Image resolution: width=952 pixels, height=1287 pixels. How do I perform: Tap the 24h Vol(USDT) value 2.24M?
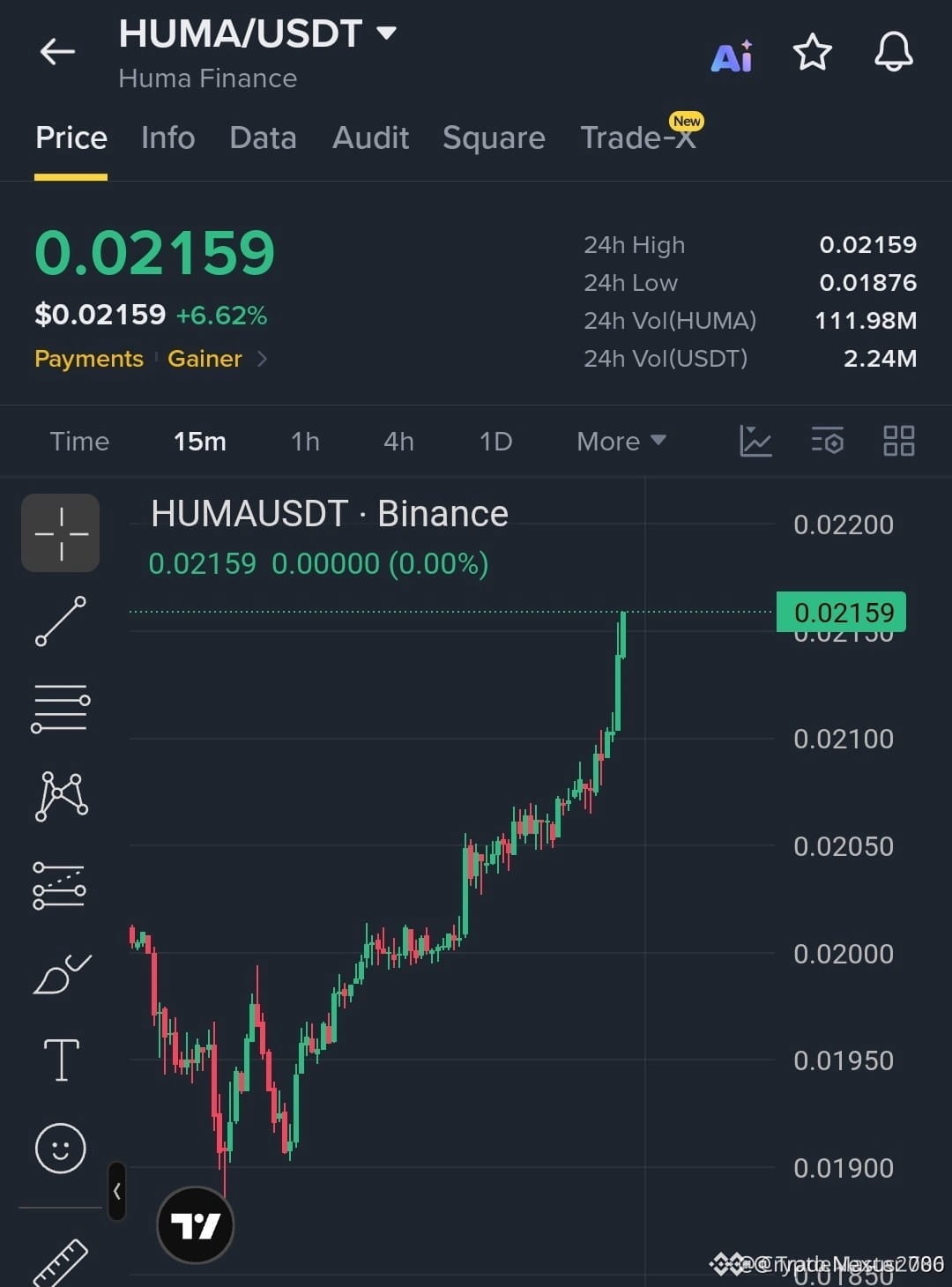[x=881, y=359]
